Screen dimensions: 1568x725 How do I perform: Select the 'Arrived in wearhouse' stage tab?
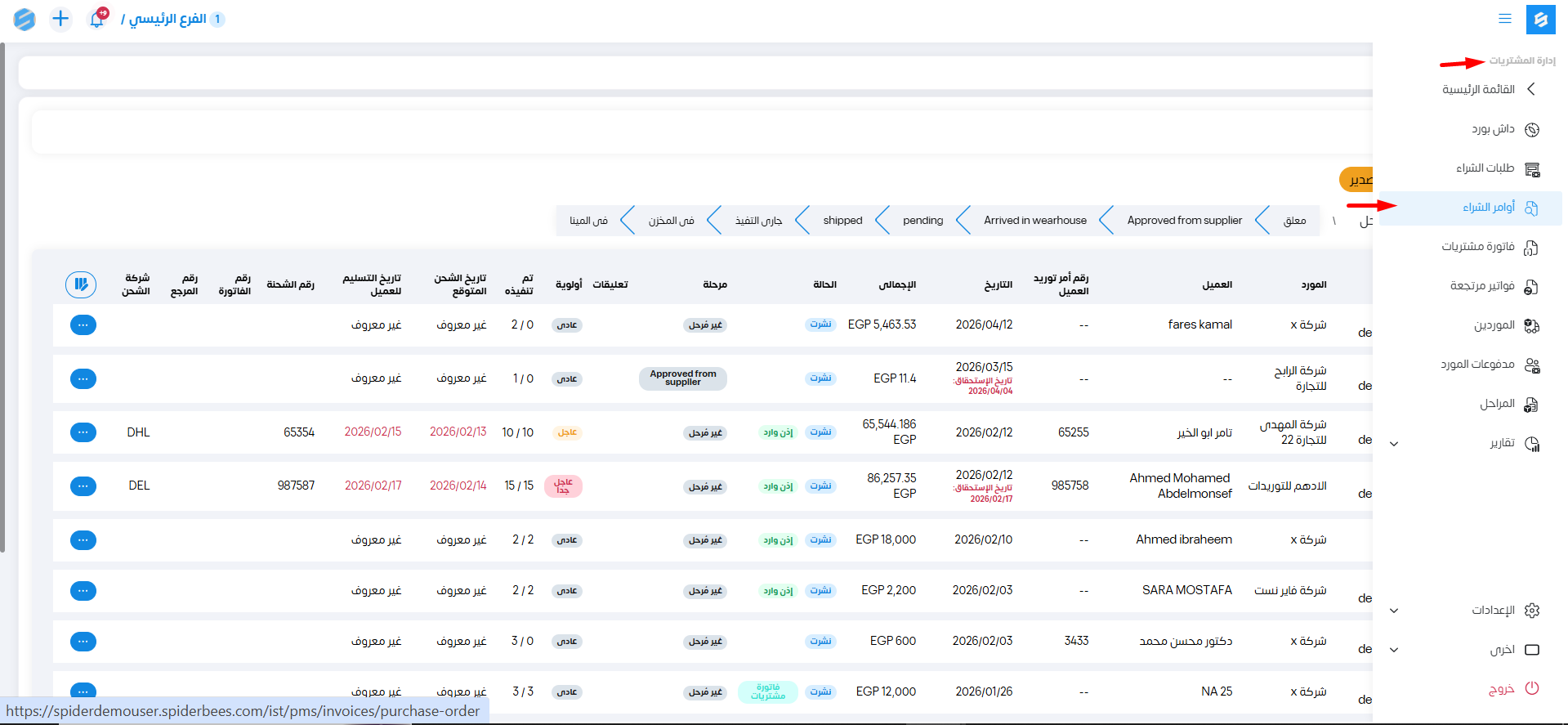pyautogui.click(x=1034, y=221)
